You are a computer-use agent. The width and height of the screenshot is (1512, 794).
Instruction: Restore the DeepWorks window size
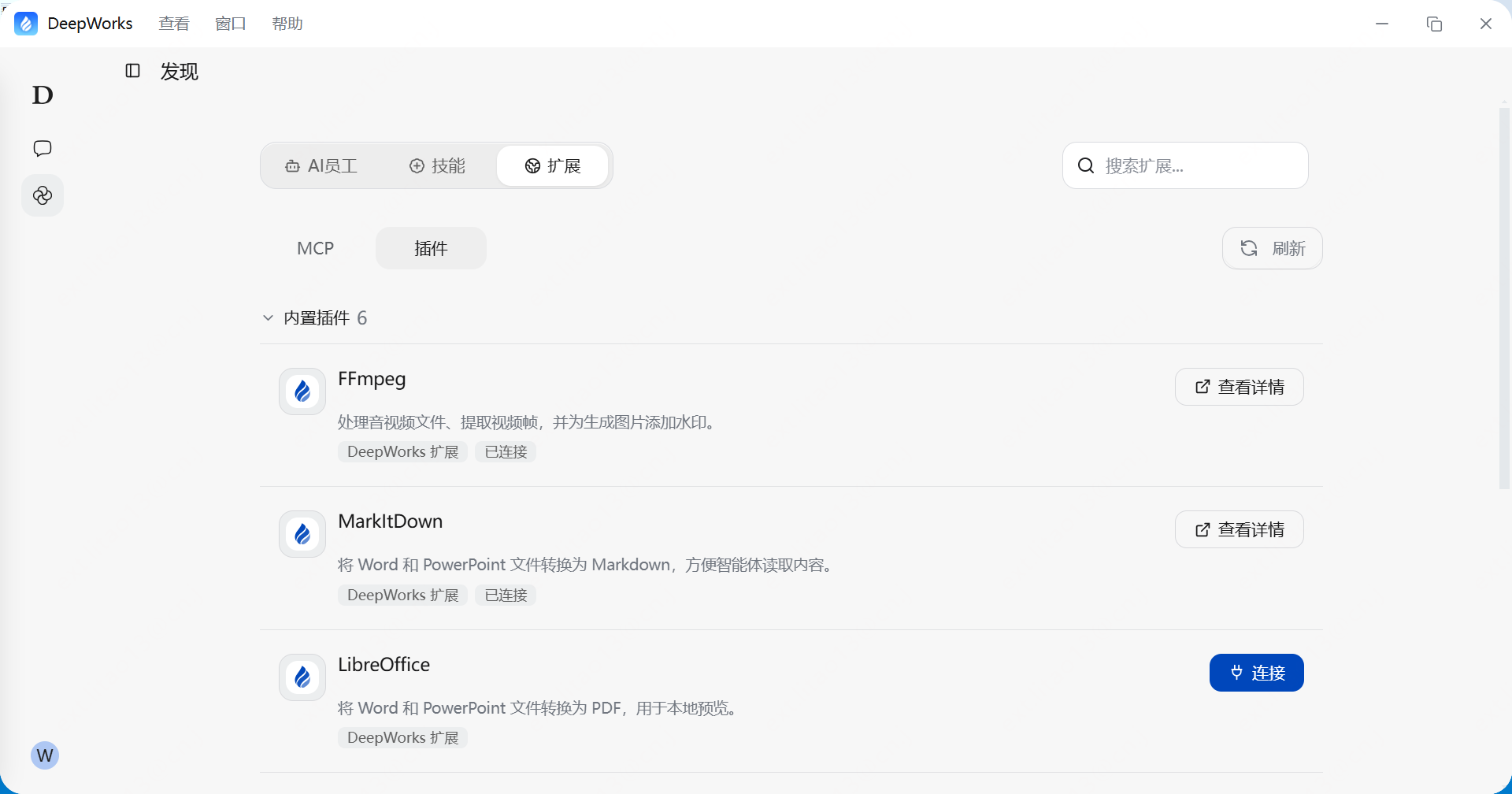coord(1434,24)
